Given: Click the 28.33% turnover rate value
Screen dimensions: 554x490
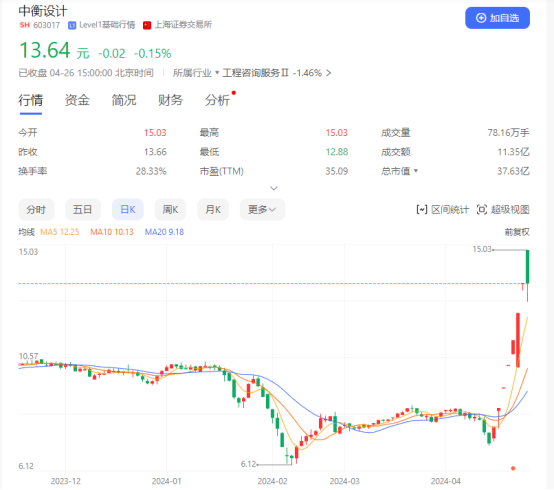Looking at the screenshot, I should point(151,171).
